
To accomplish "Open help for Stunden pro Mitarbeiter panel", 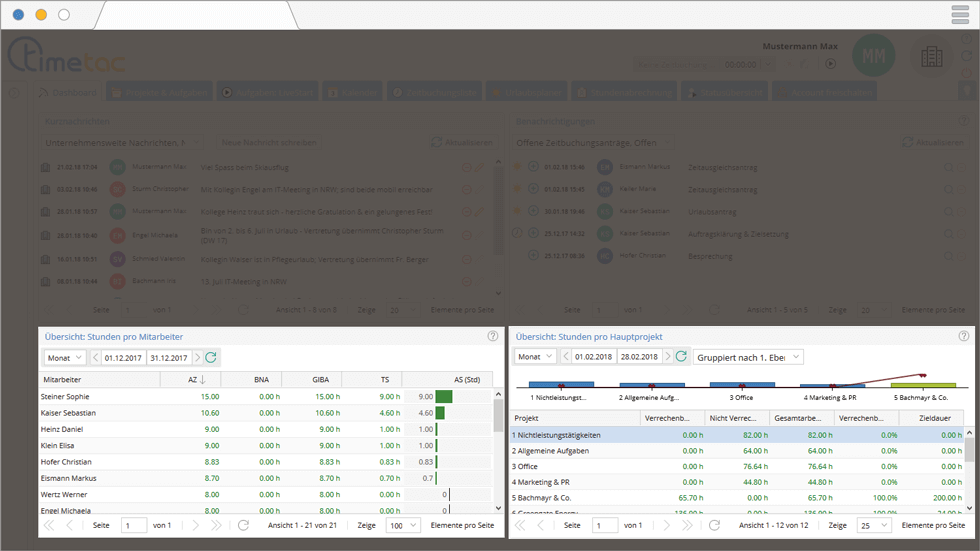I will point(492,337).
